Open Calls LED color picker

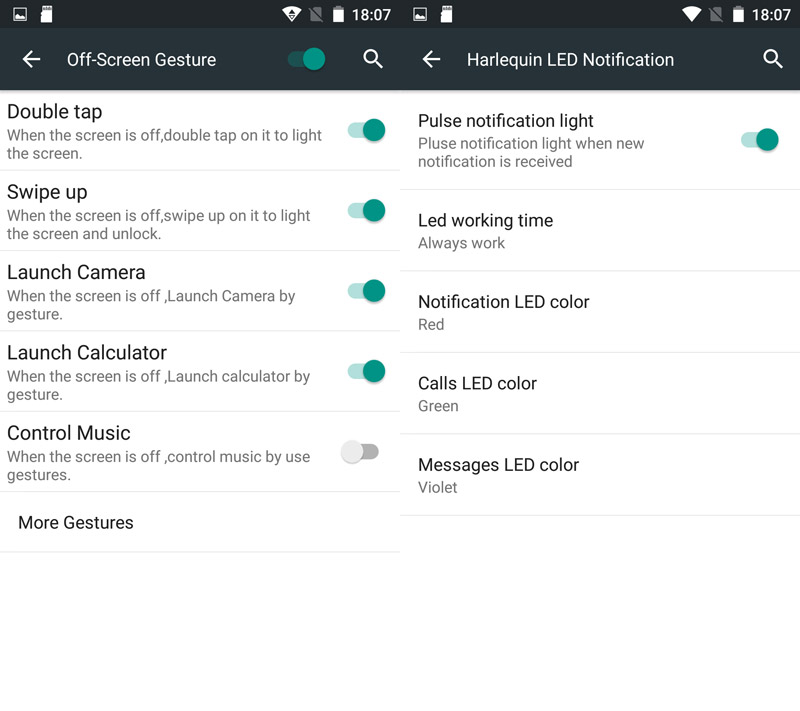pos(600,394)
